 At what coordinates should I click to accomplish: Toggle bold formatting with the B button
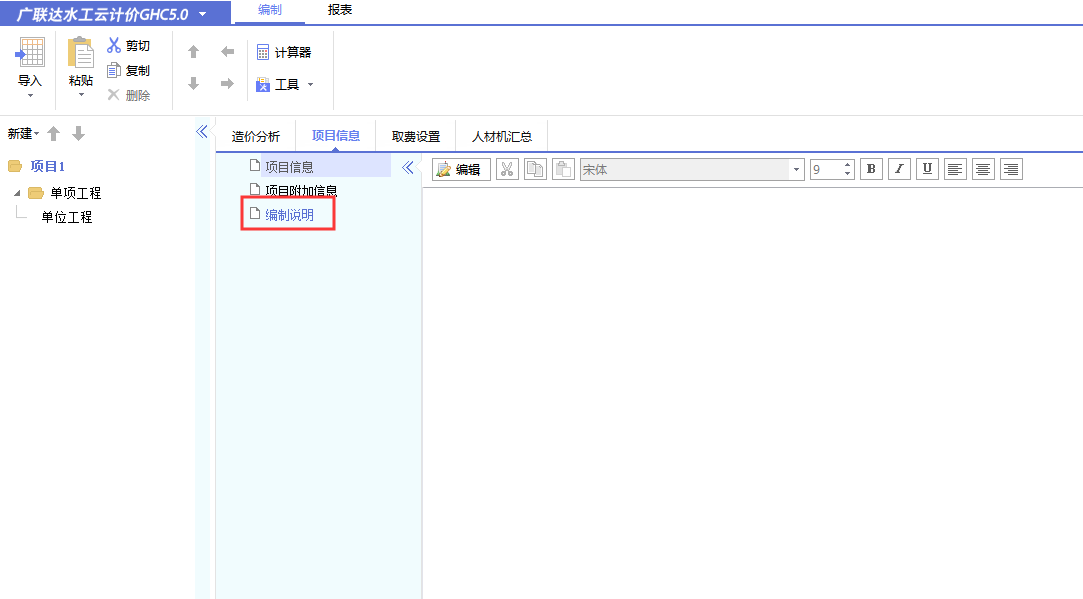point(871,168)
